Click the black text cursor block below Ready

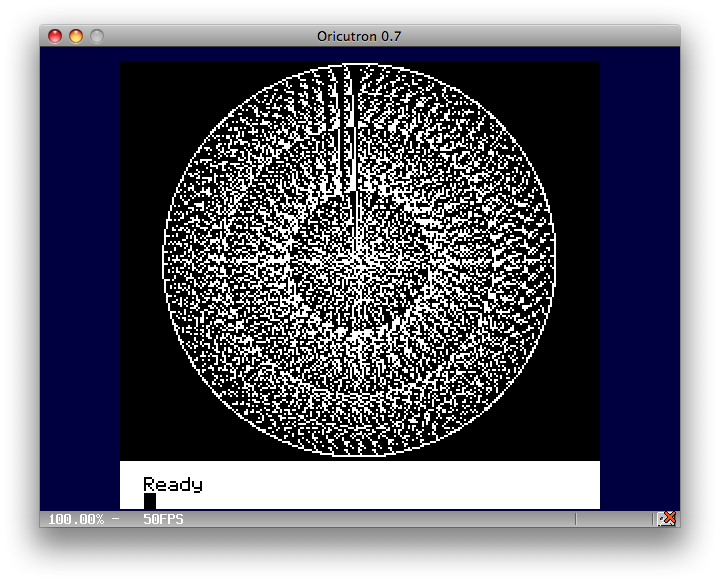point(150,501)
